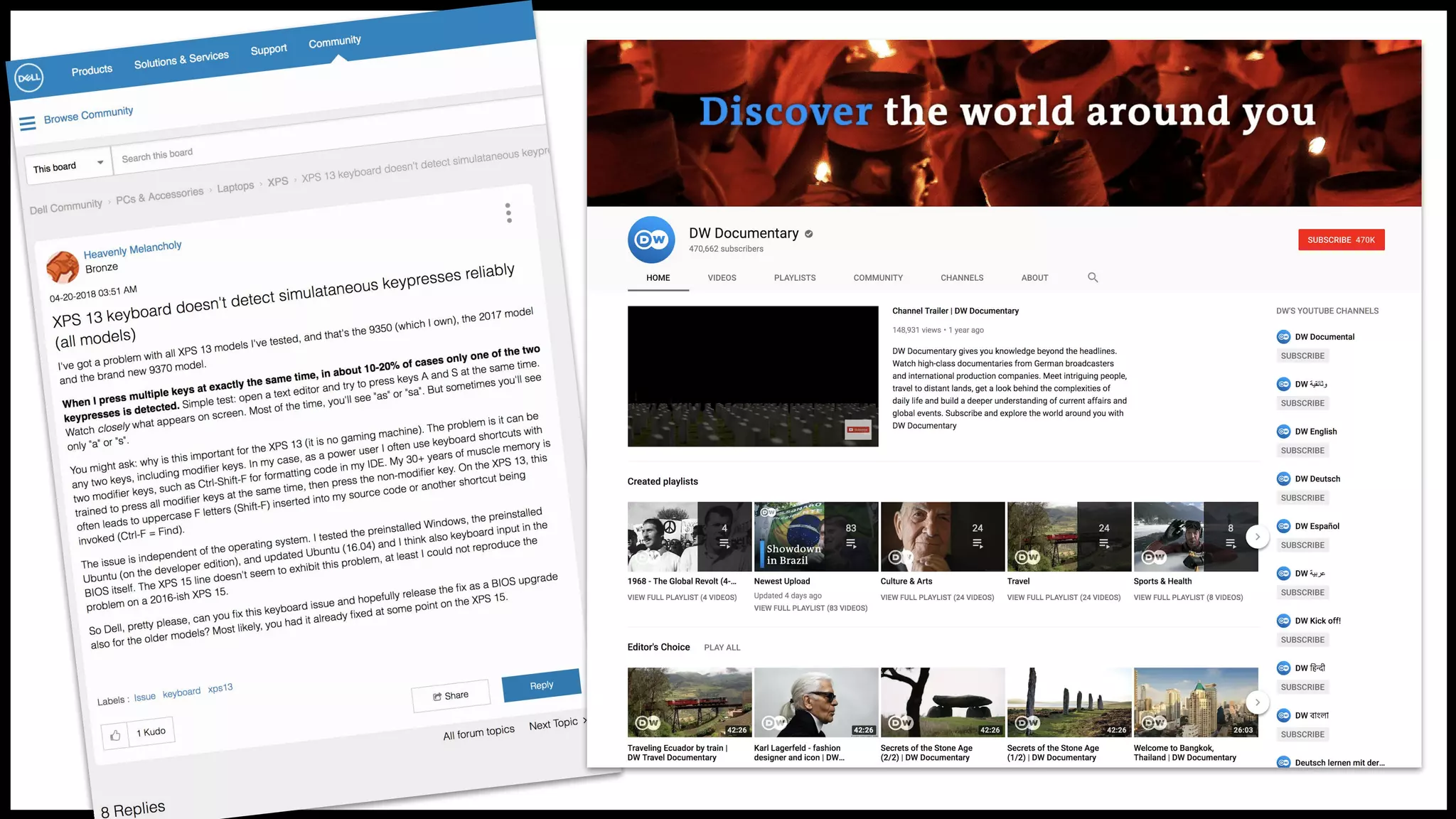
Task: Click the blue Reply button
Action: pos(541,685)
